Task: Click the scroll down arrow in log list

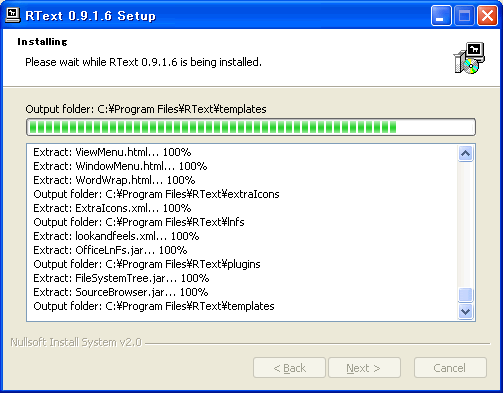Action: pyautogui.click(x=465, y=311)
